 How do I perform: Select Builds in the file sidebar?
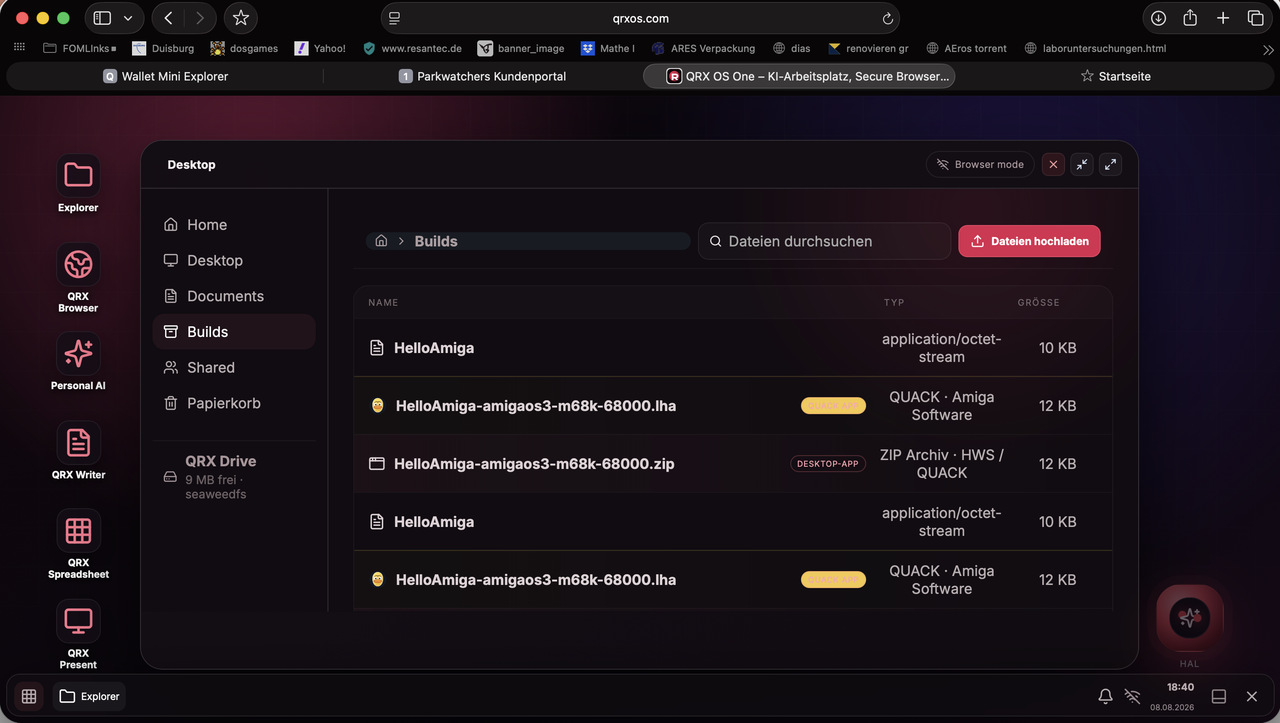coord(234,332)
